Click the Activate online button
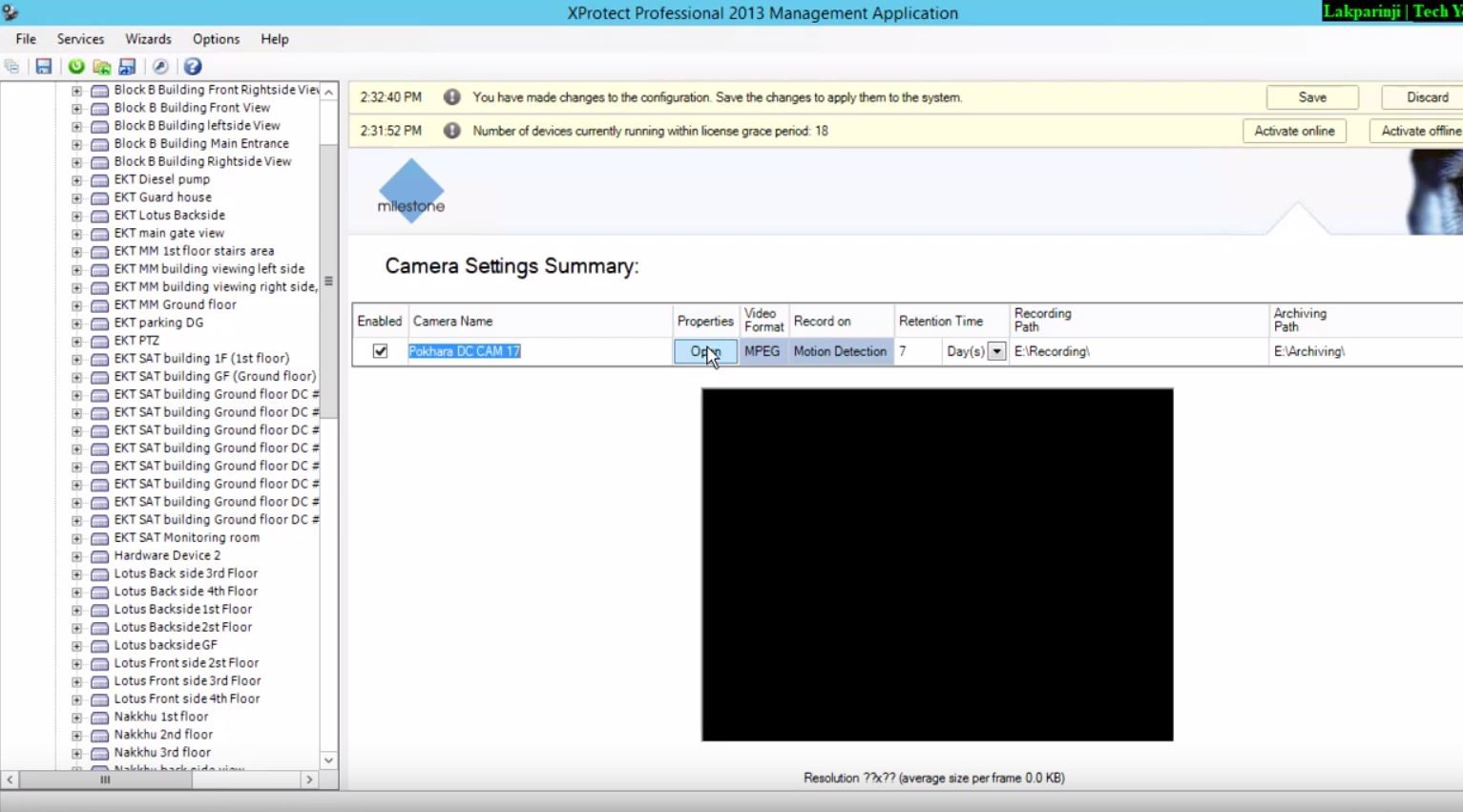Viewport: 1463px width, 812px height. pos(1294,131)
